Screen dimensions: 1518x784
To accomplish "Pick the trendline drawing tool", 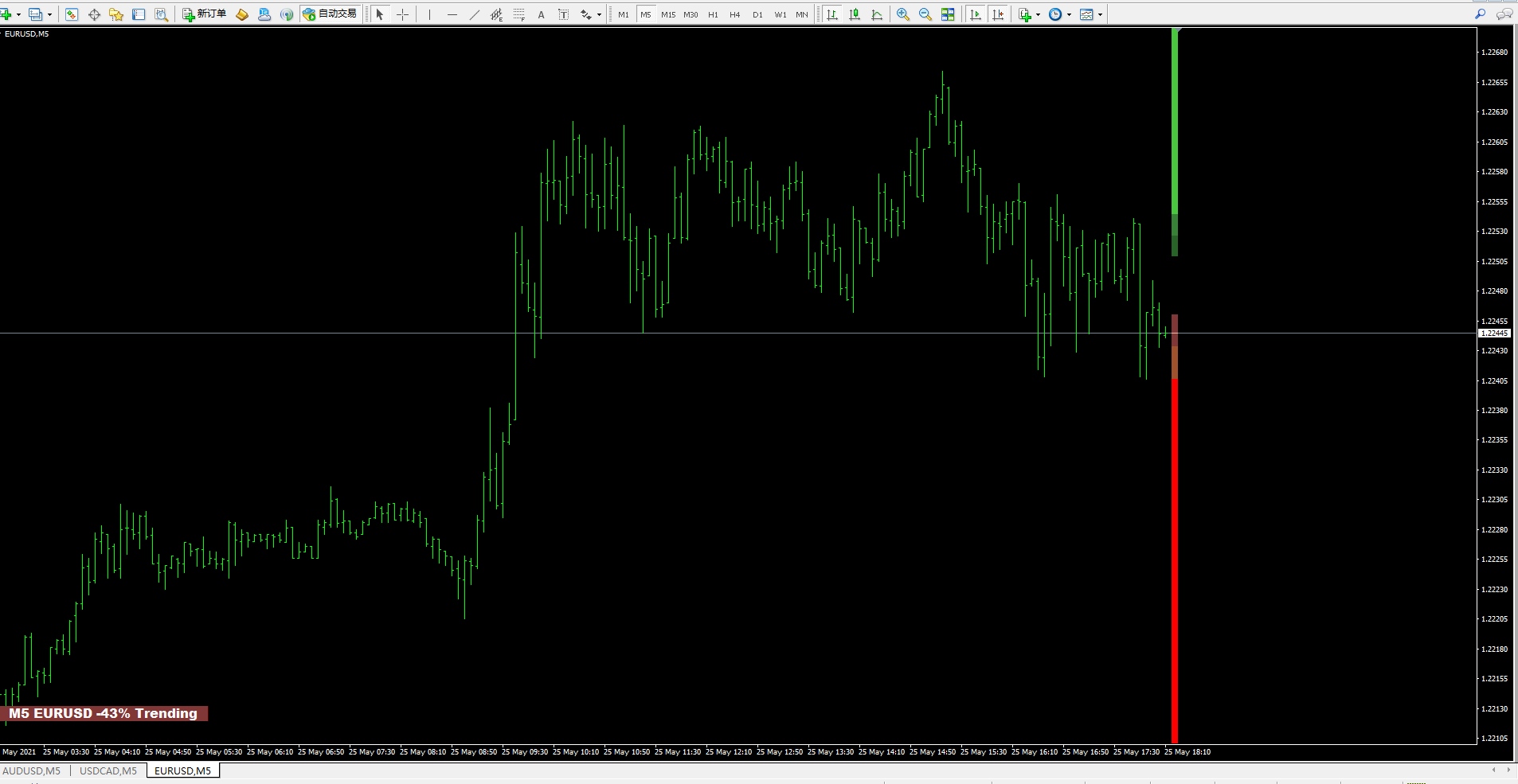I will (475, 14).
